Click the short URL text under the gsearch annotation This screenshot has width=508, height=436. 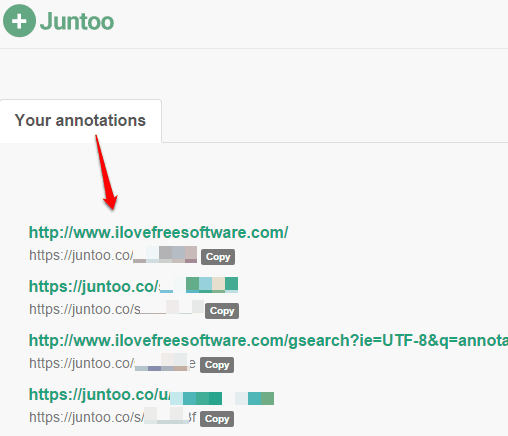coord(112,363)
